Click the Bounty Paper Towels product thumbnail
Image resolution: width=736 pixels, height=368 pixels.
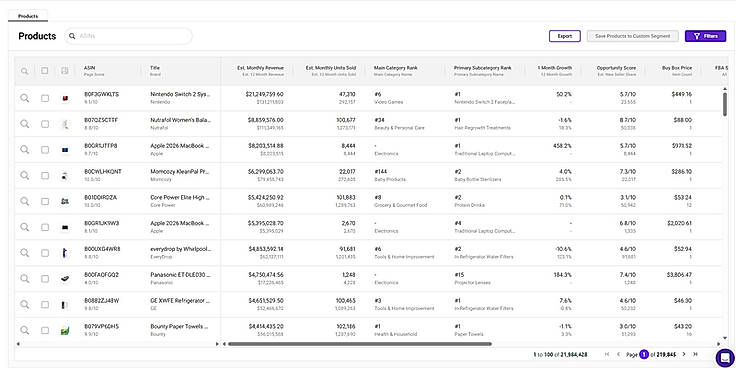click(65, 330)
